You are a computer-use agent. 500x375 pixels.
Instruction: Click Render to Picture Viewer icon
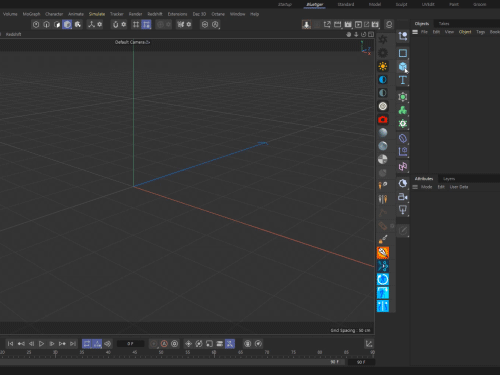pyautogui.click(x=348, y=24)
